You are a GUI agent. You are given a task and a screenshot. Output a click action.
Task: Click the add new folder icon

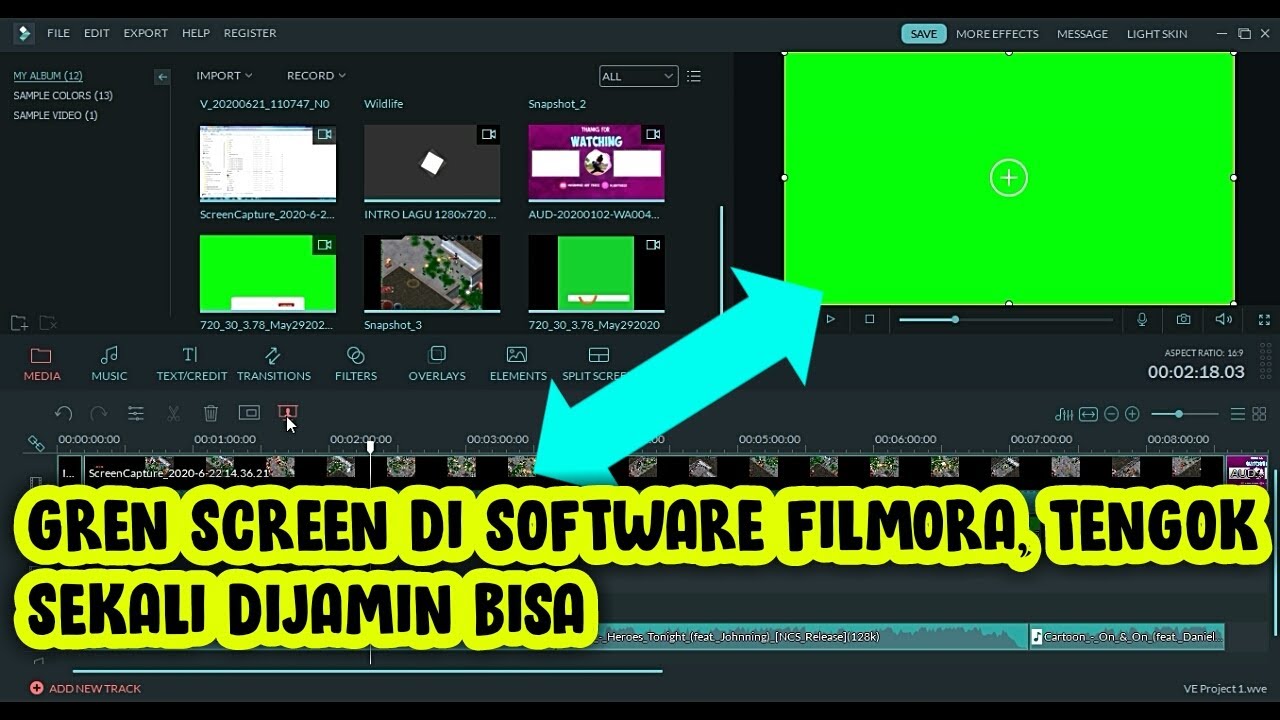click(19, 323)
